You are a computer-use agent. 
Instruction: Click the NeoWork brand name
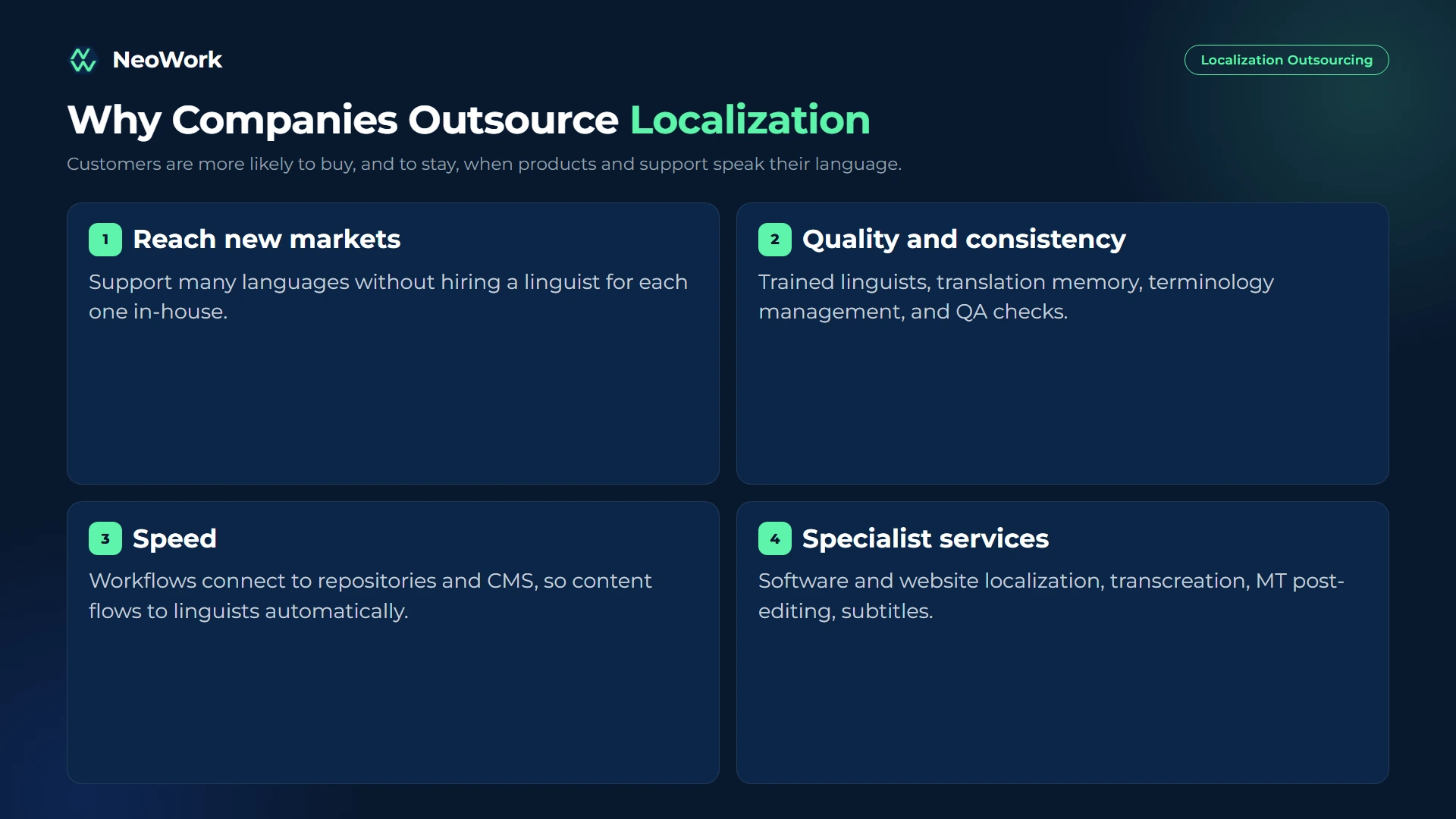point(167,60)
